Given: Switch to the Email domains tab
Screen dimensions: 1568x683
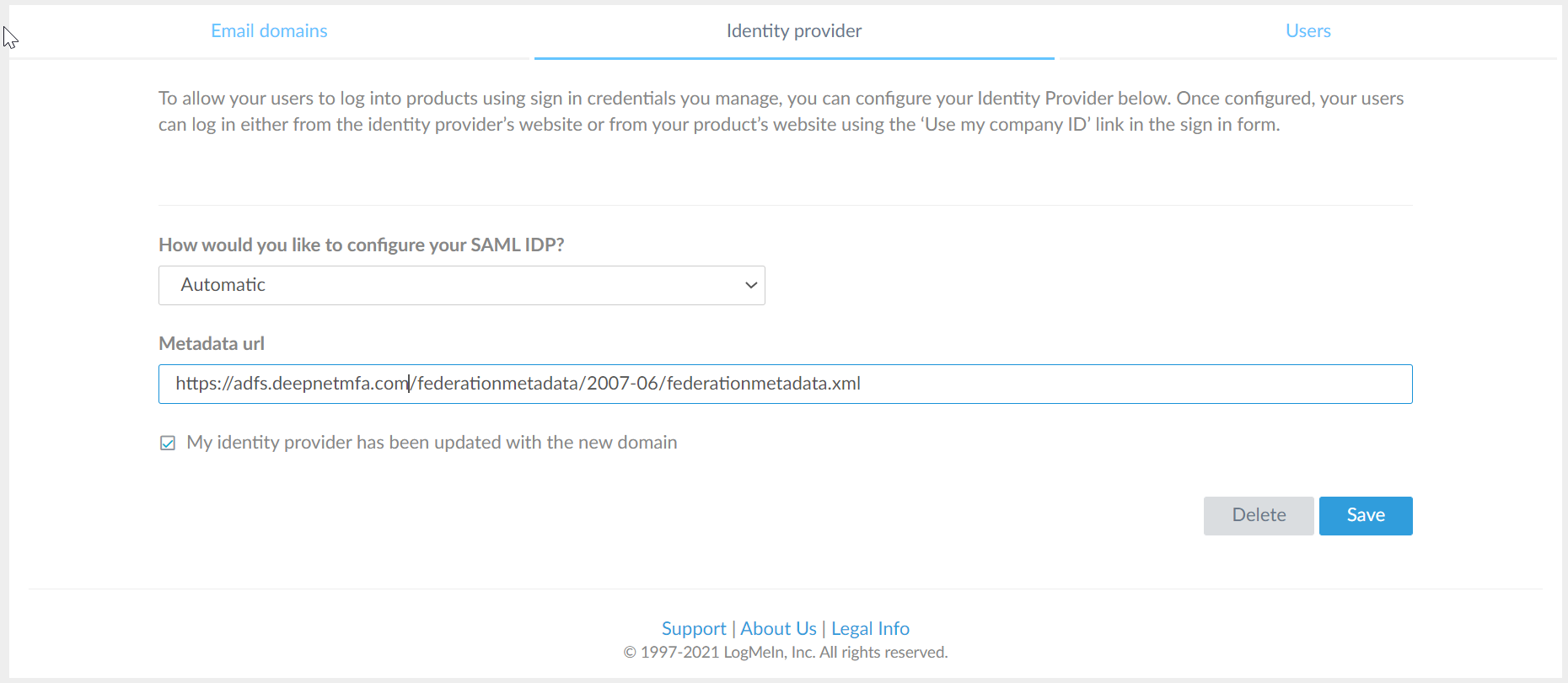Looking at the screenshot, I should 269,31.
